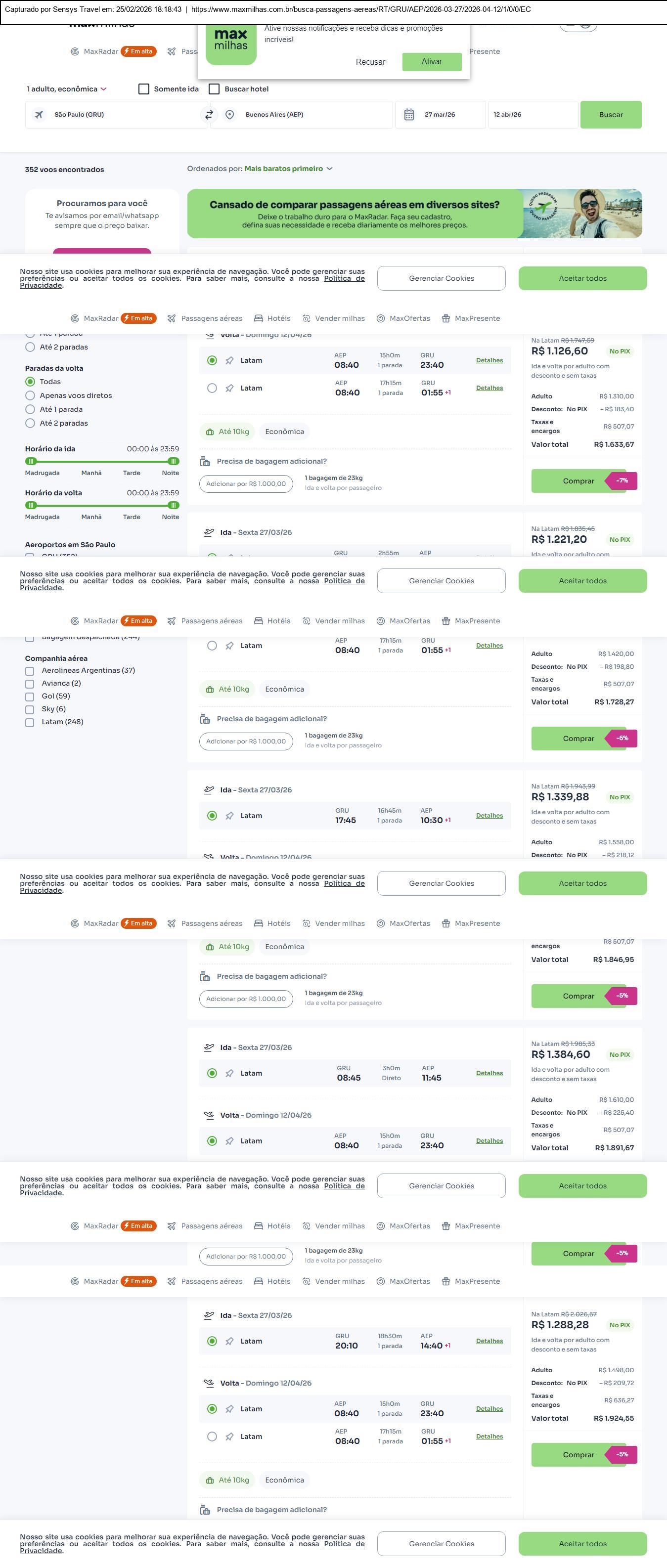This screenshot has height=1568, width=667.
Task: Click the pin icon on the 20:10 Latam flight
Action: pos(229,1341)
